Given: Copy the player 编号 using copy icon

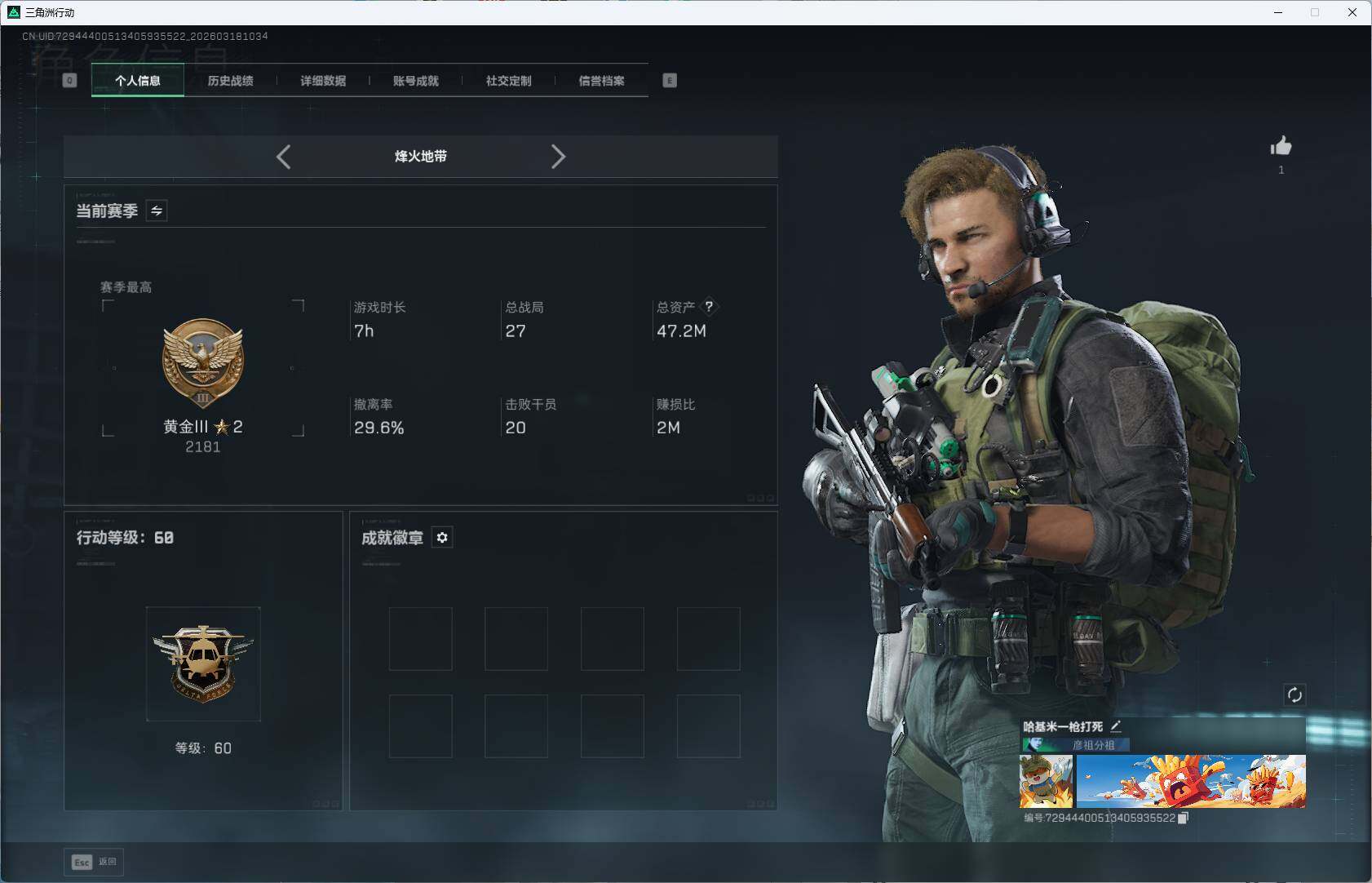Looking at the screenshot, I should pos(1184,817).
